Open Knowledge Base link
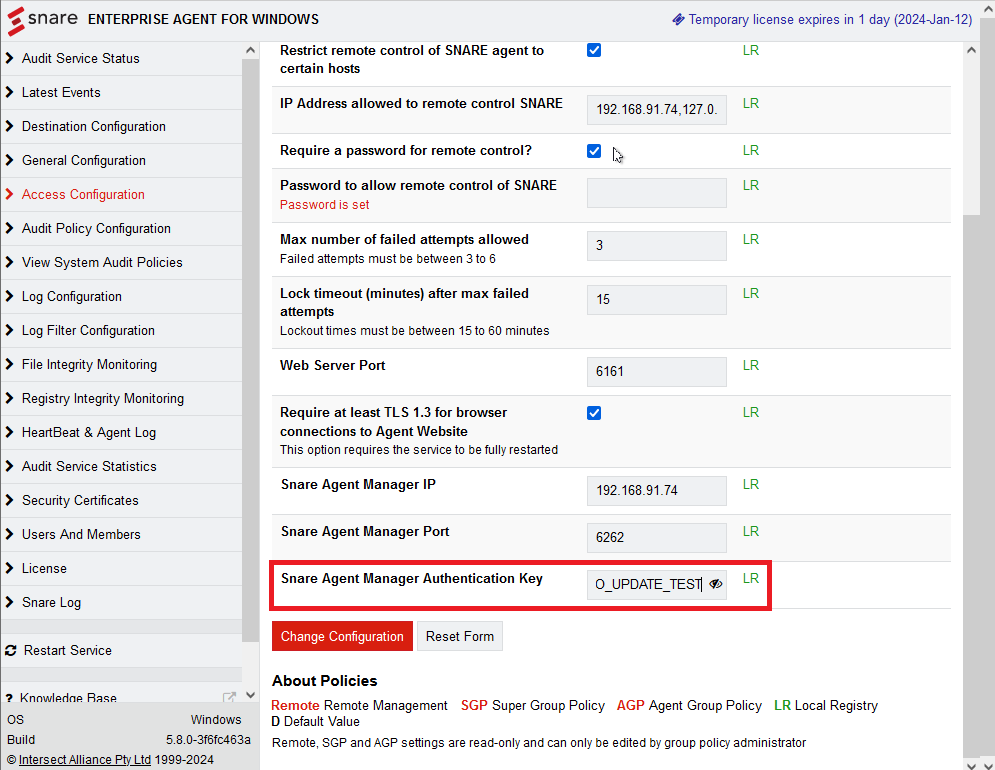 tap(69, 698)
